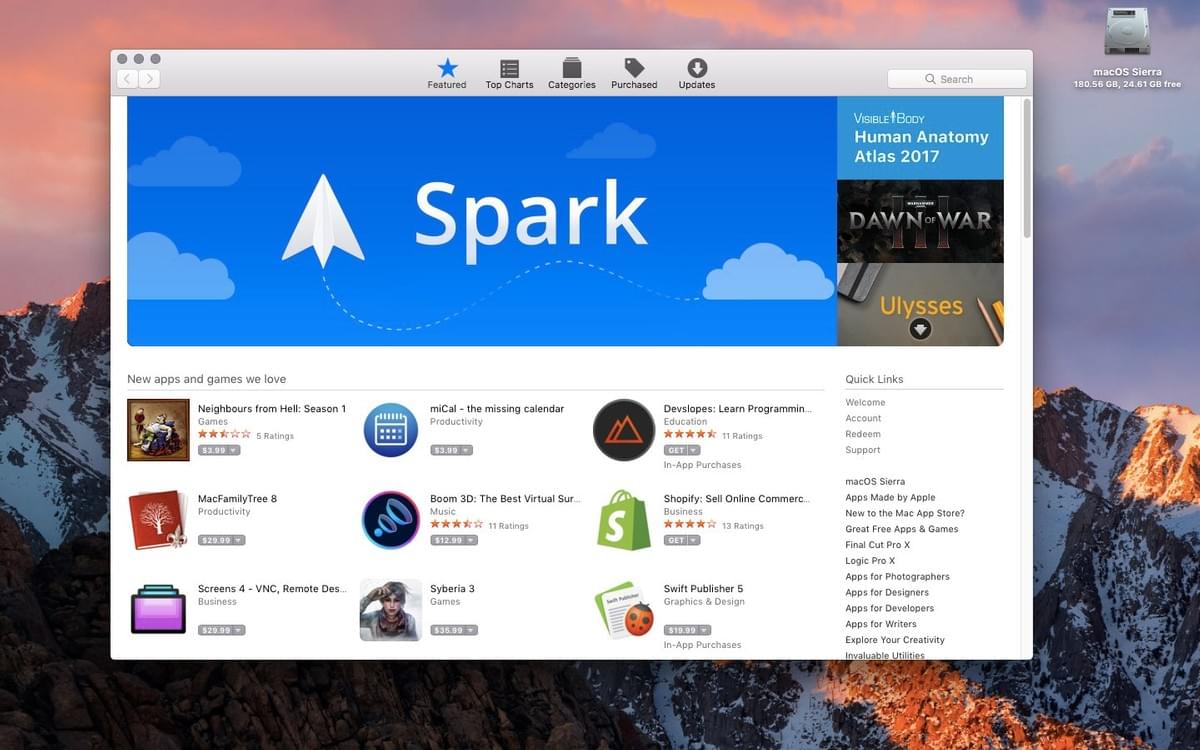Click inside the Search field

point(956,78)
